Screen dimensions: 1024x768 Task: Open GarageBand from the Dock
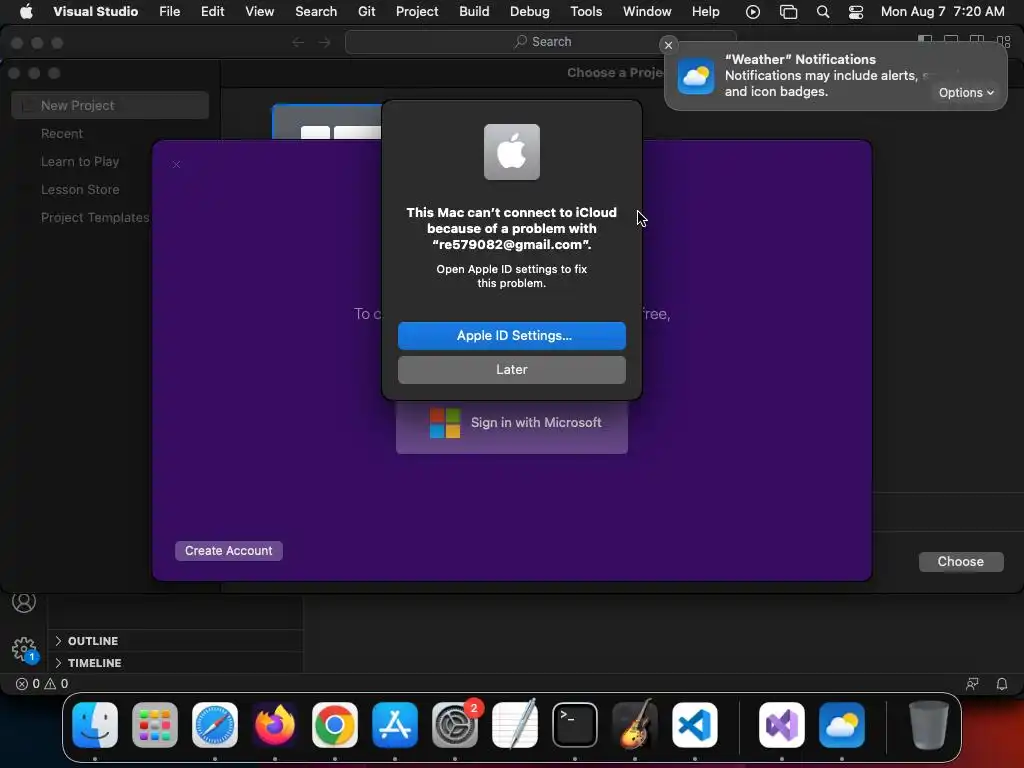pyautogui.click(x=635, y=724)
